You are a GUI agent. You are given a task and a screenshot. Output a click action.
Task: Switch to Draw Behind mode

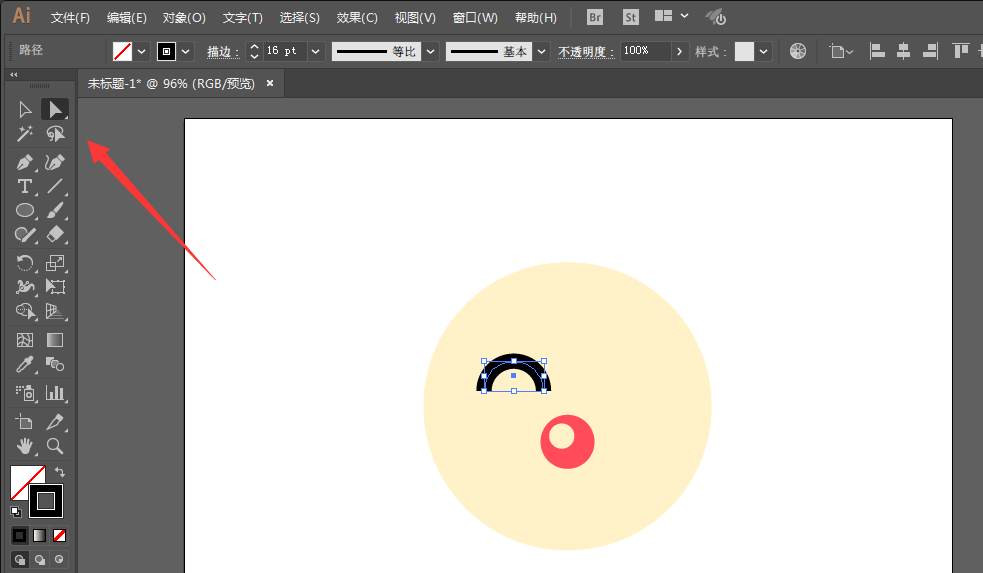(x=40, y=559)
